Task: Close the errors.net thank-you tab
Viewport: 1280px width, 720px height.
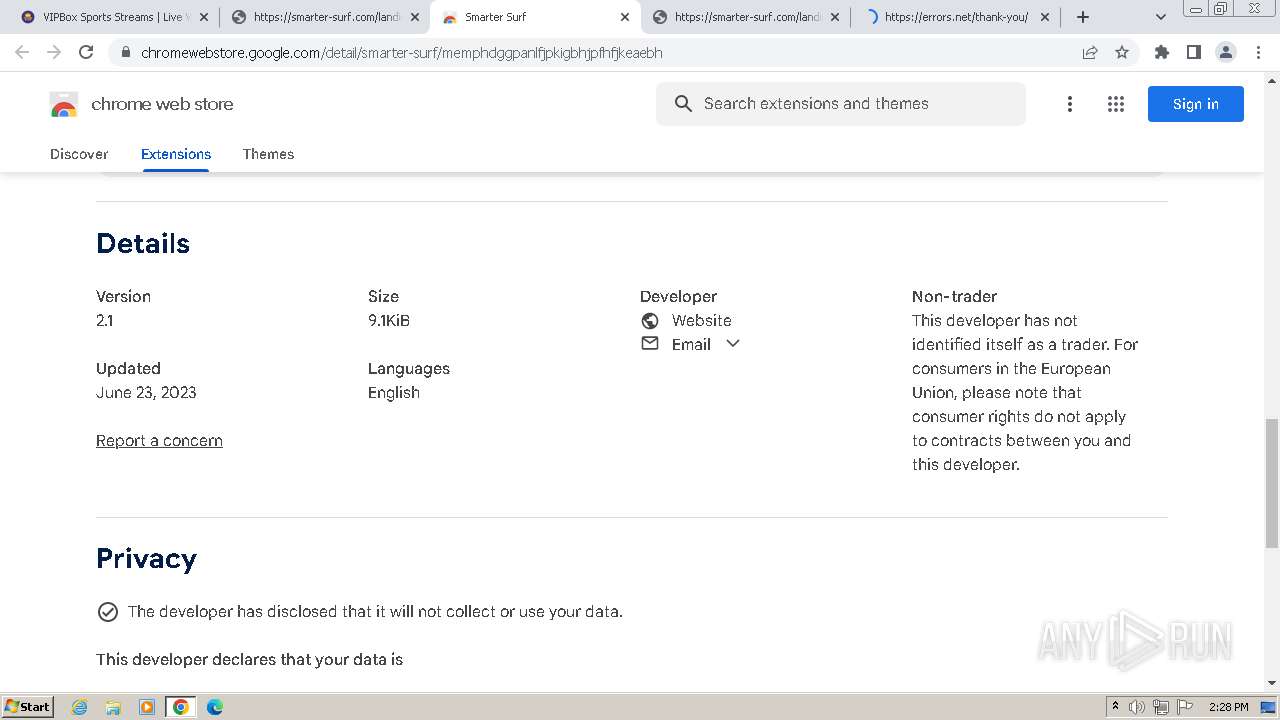Action: (1045, 17)
